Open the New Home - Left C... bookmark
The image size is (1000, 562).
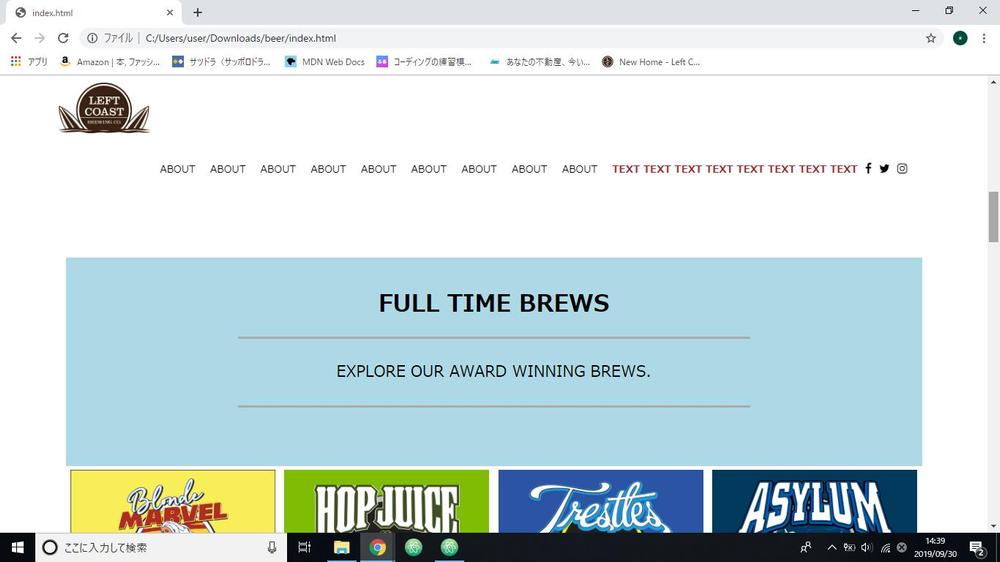[x=651, y=62]
